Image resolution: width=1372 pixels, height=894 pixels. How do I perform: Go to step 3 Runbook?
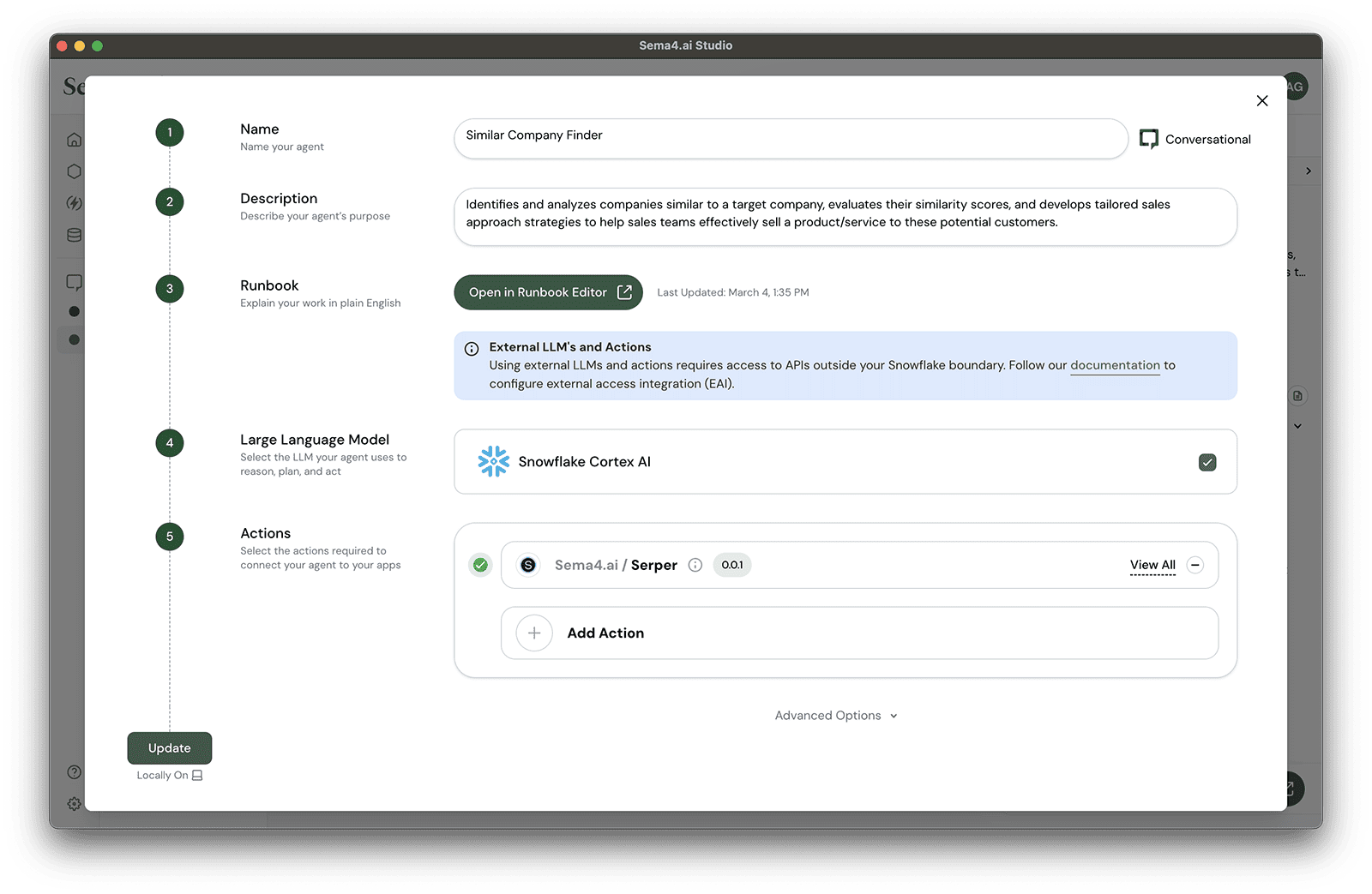click(x=170, y=289)
